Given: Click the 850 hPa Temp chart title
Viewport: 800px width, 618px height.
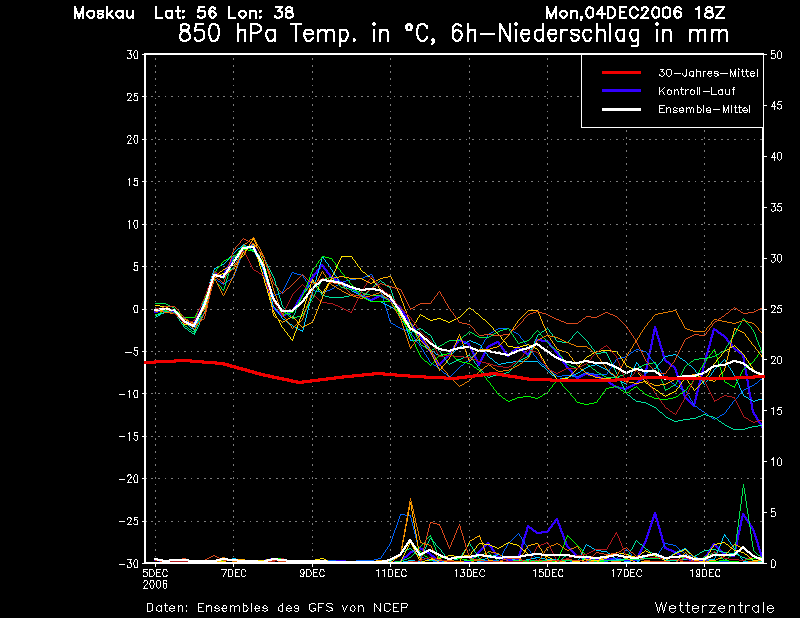Looking at the screenshot, I should [453, 33].
